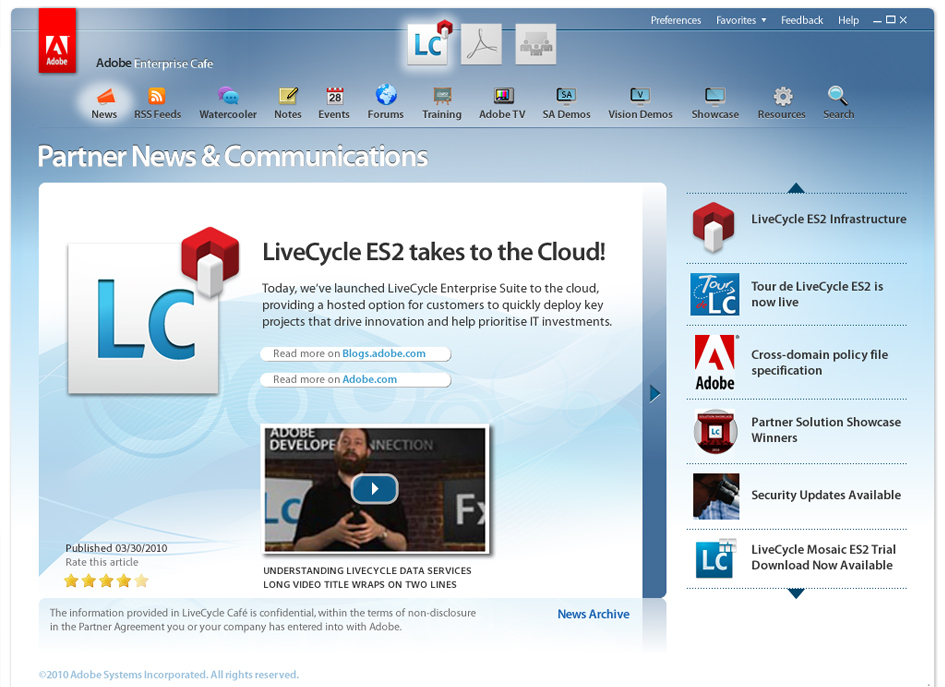
Task: Open the Forums globe icon
Action: [x=386, y=95]
